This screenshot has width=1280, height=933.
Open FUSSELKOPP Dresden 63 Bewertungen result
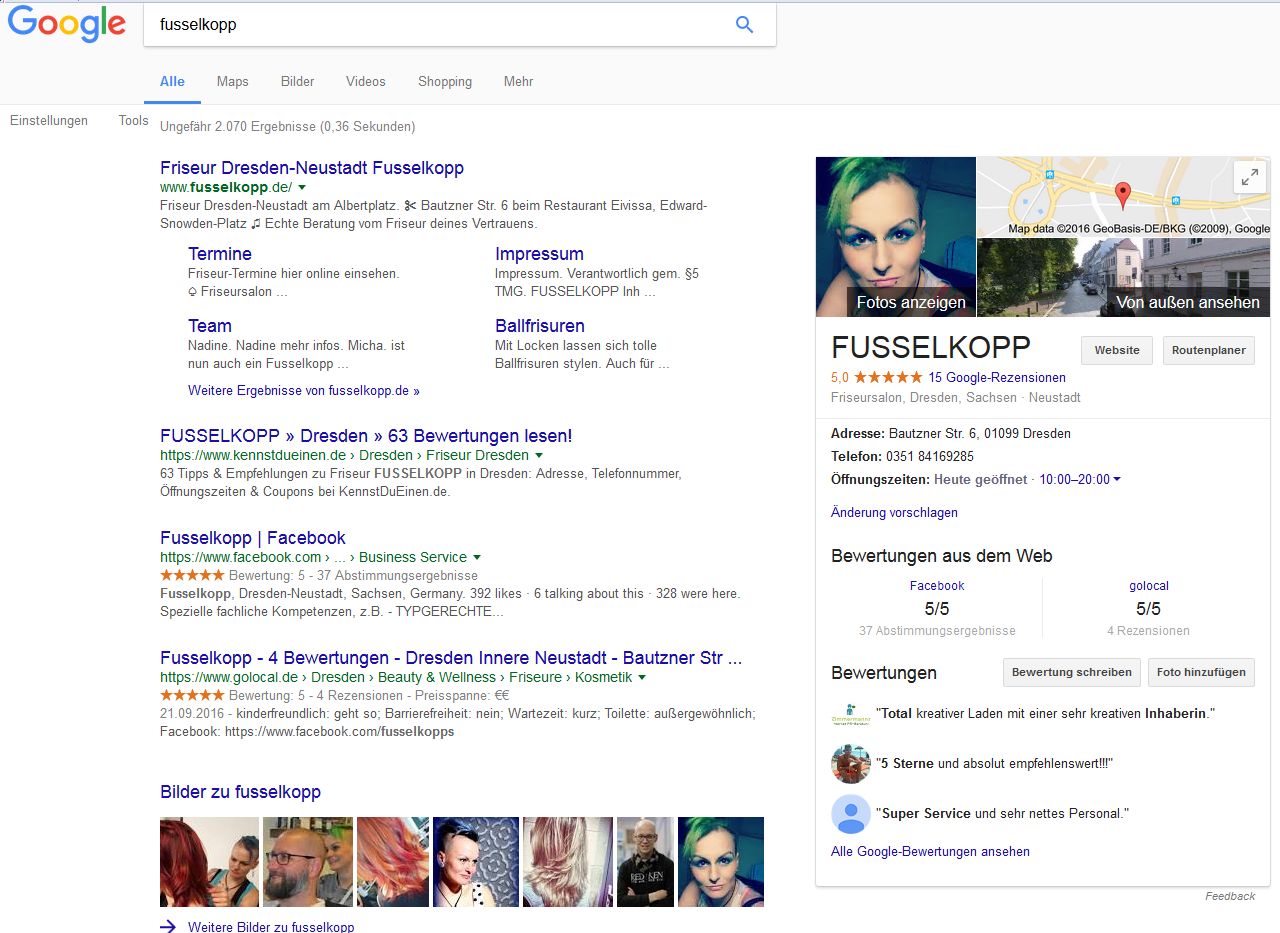[x=366, y=436]
